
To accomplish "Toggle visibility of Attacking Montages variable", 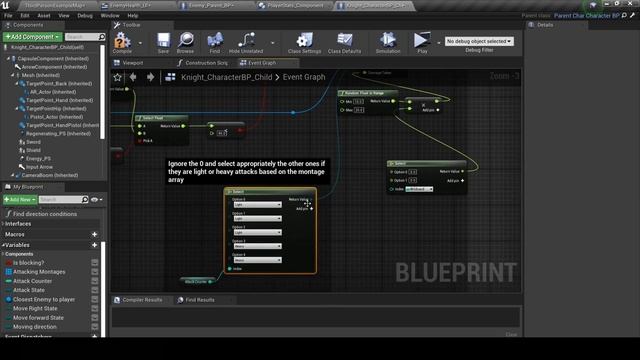I will pos(95,272).
